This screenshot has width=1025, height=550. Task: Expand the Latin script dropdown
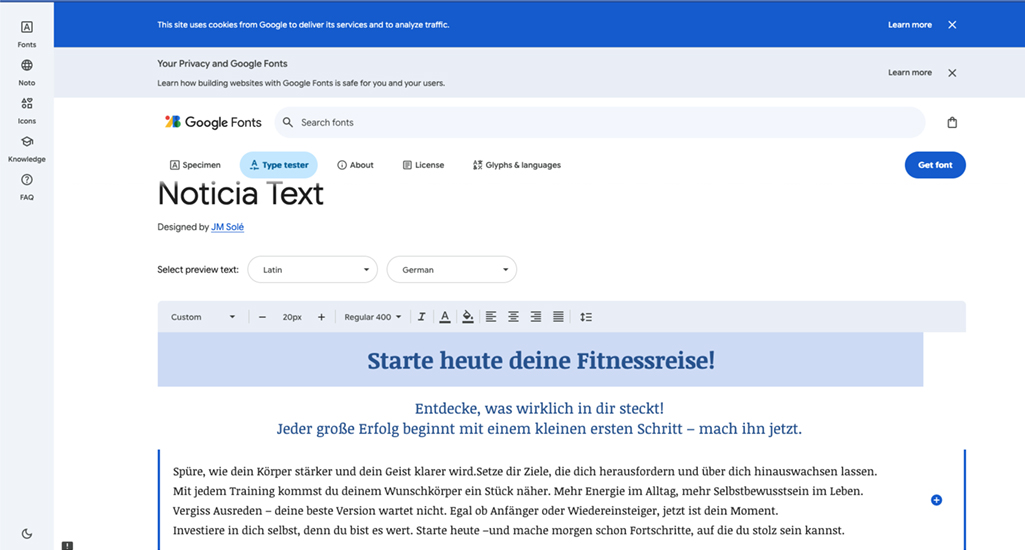tap(312, 270)
